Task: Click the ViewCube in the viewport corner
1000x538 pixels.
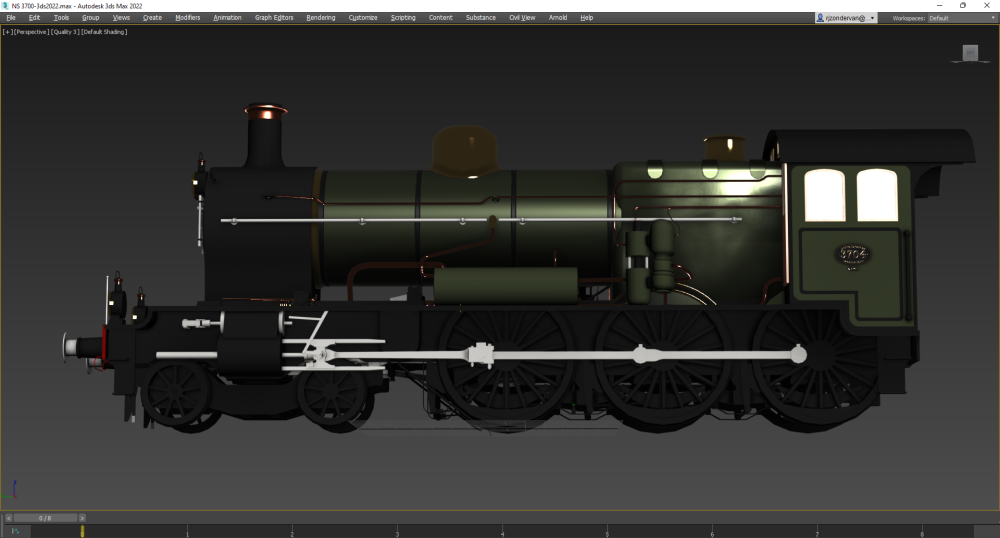Action: (970, 53)
